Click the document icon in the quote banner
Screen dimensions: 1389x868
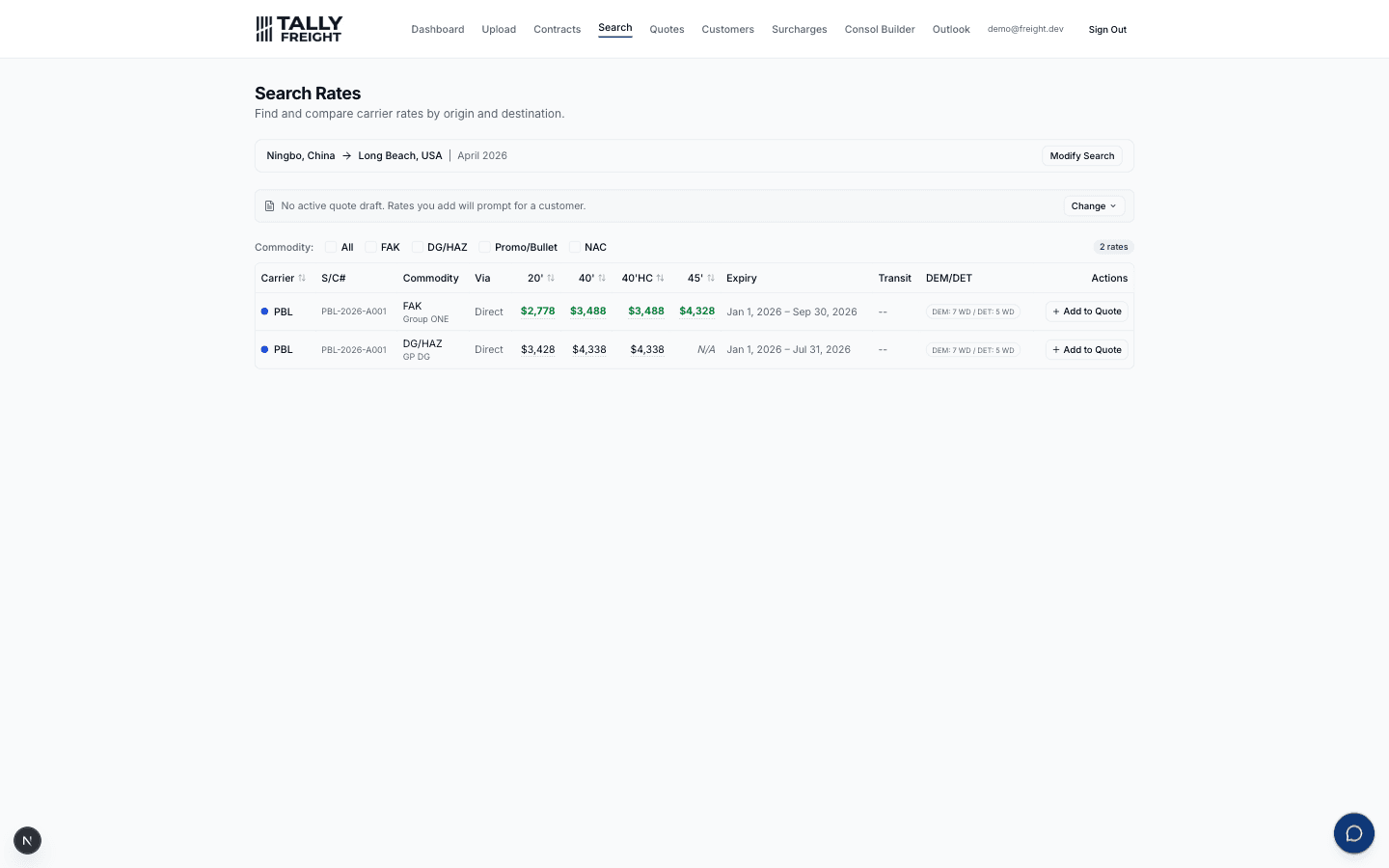pyautogui.click(x=269, y=205)
